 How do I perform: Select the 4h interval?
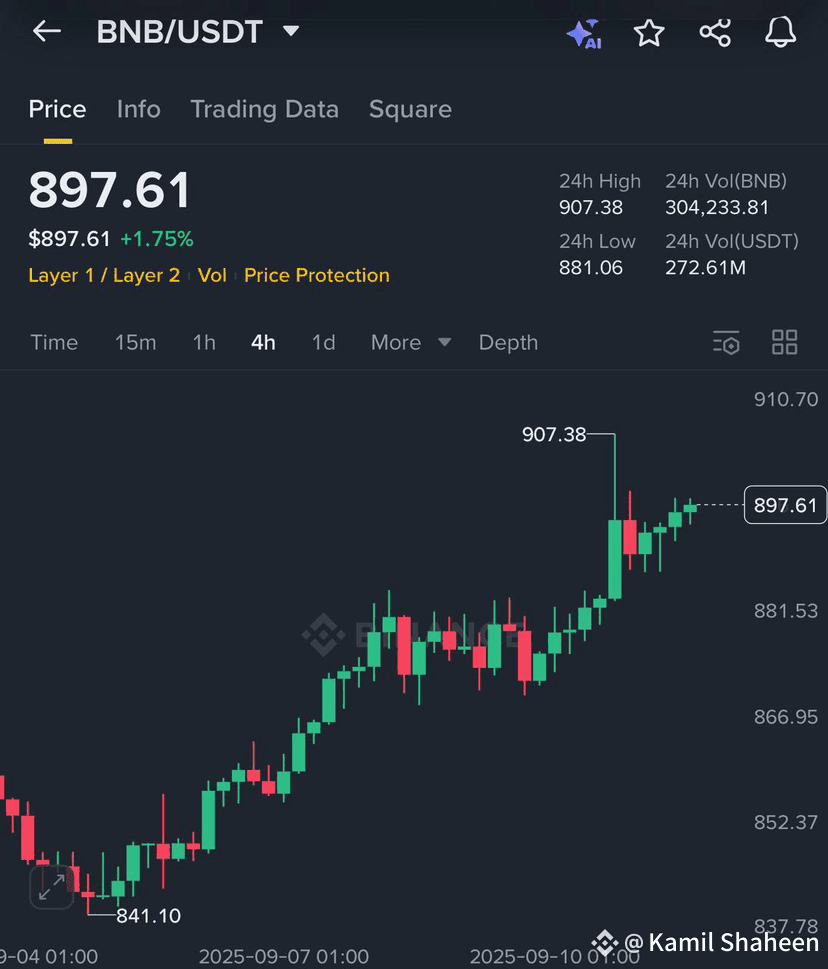pos(263,342)
